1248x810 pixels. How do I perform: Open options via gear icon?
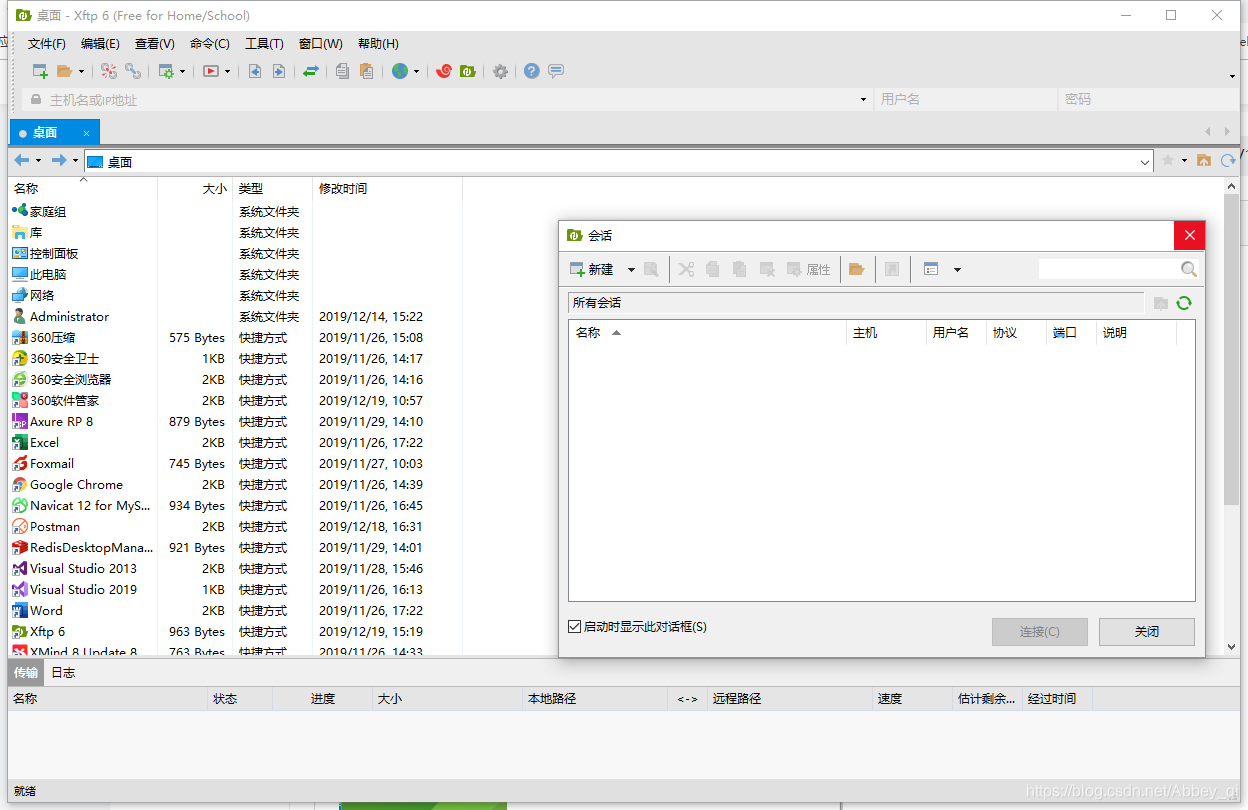(500, 71)
